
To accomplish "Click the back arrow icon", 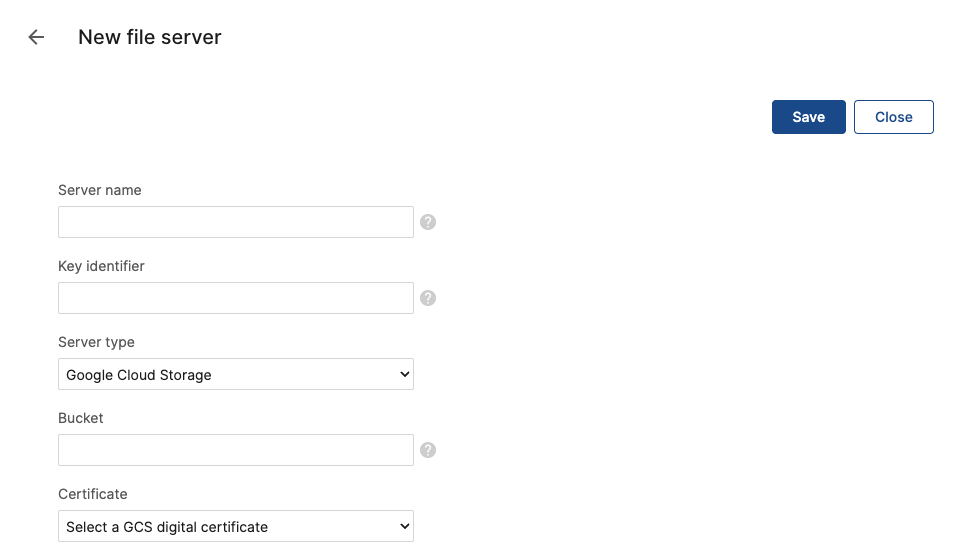I will tap(36, 37).
